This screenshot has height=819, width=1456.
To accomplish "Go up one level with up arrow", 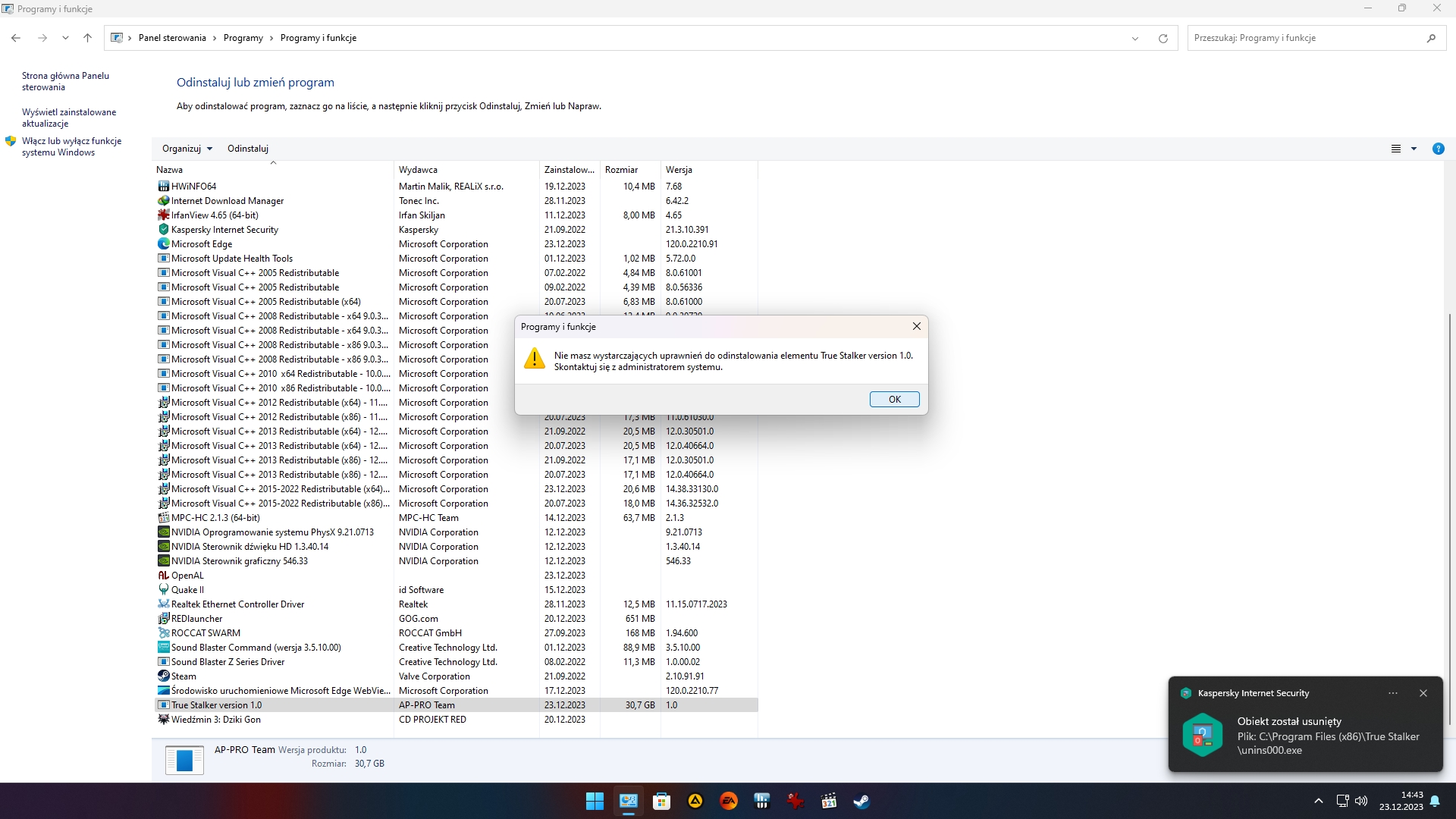I will click(x=87, y=38).
